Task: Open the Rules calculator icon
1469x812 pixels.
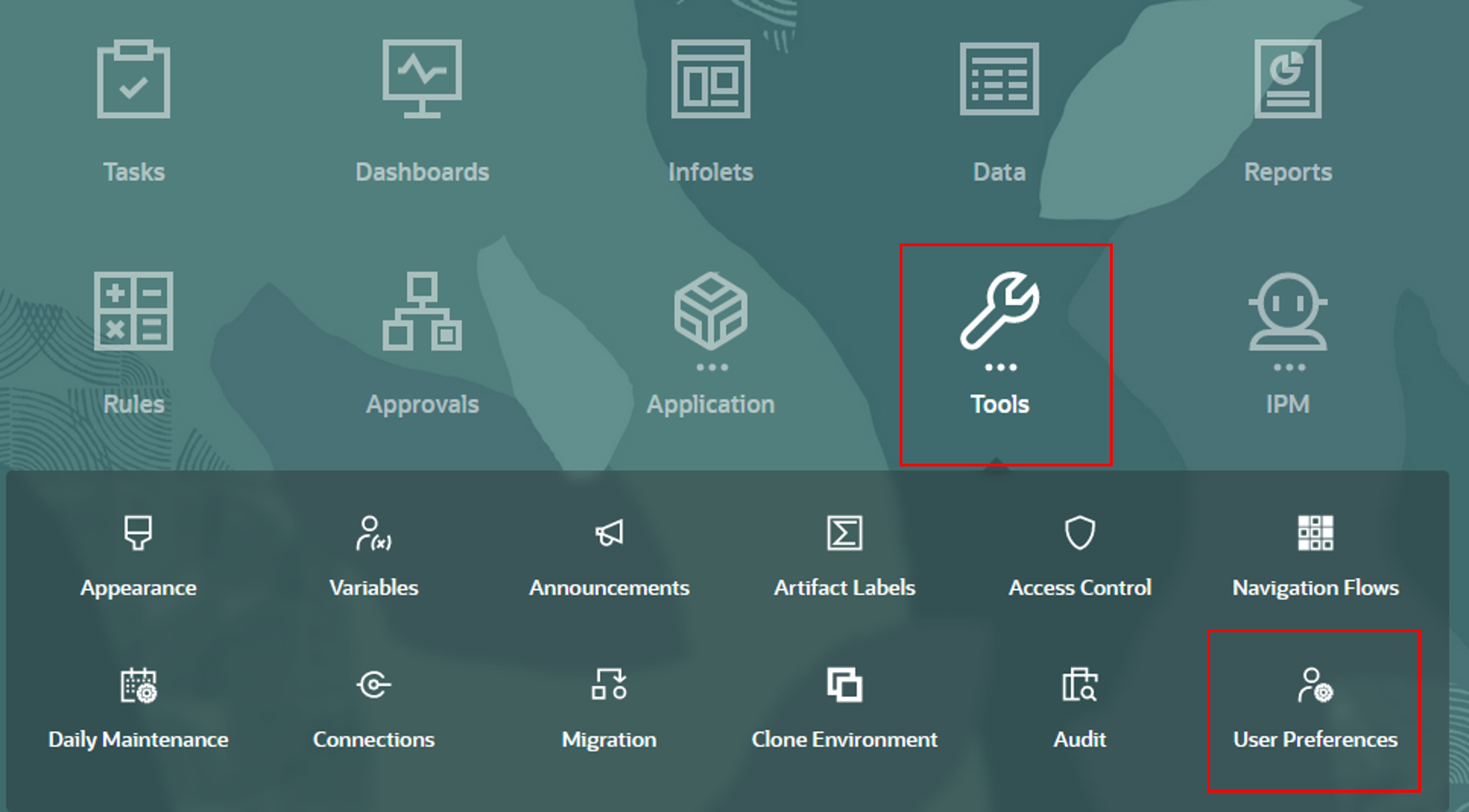Action: coord(134,311)
